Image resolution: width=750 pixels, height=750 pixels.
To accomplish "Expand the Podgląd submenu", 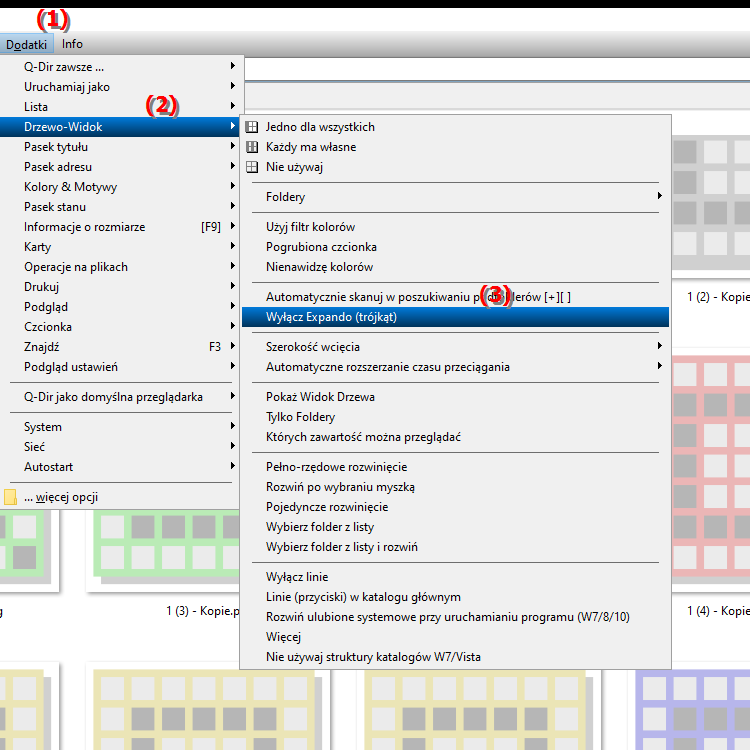I will (x=120, y=307).
